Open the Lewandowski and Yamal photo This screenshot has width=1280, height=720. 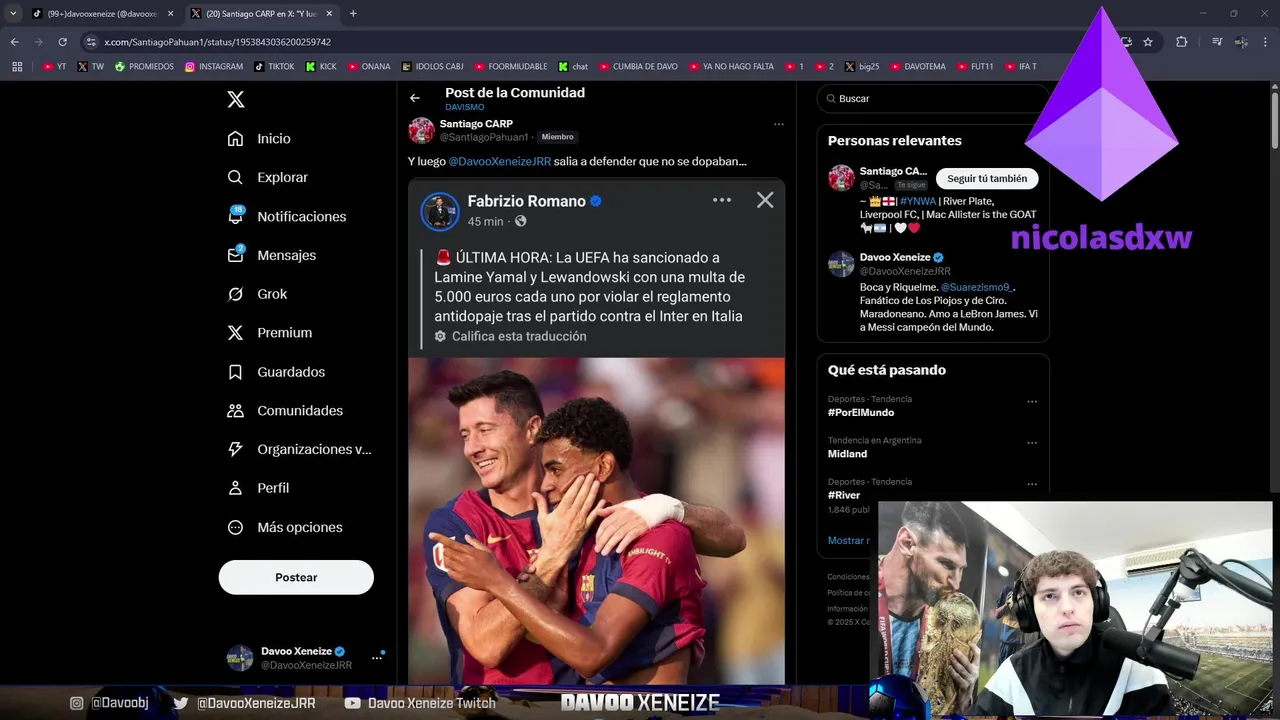[x=596, y=520]
